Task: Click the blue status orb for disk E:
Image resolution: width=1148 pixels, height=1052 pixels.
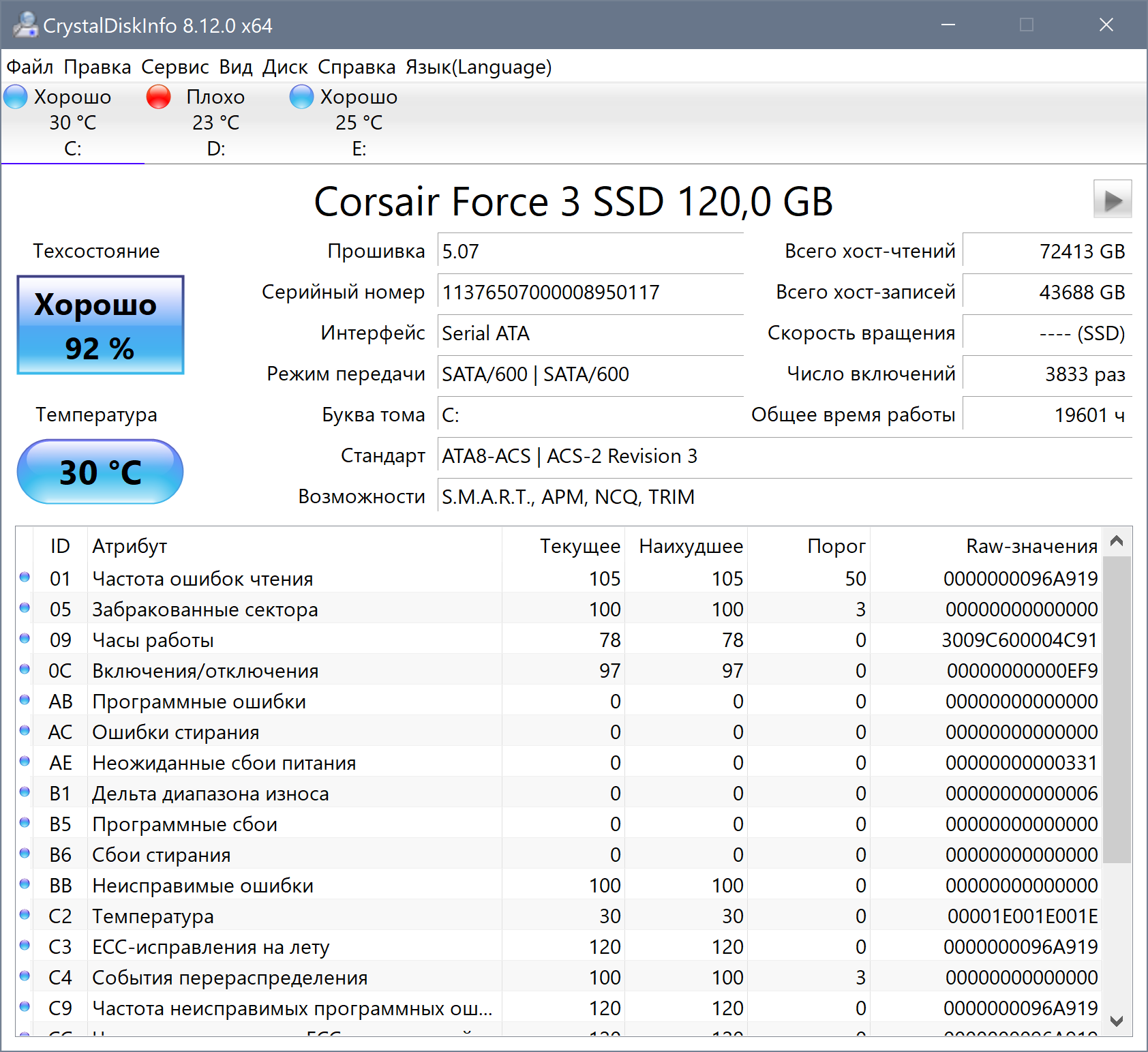Action: point(302,97)
